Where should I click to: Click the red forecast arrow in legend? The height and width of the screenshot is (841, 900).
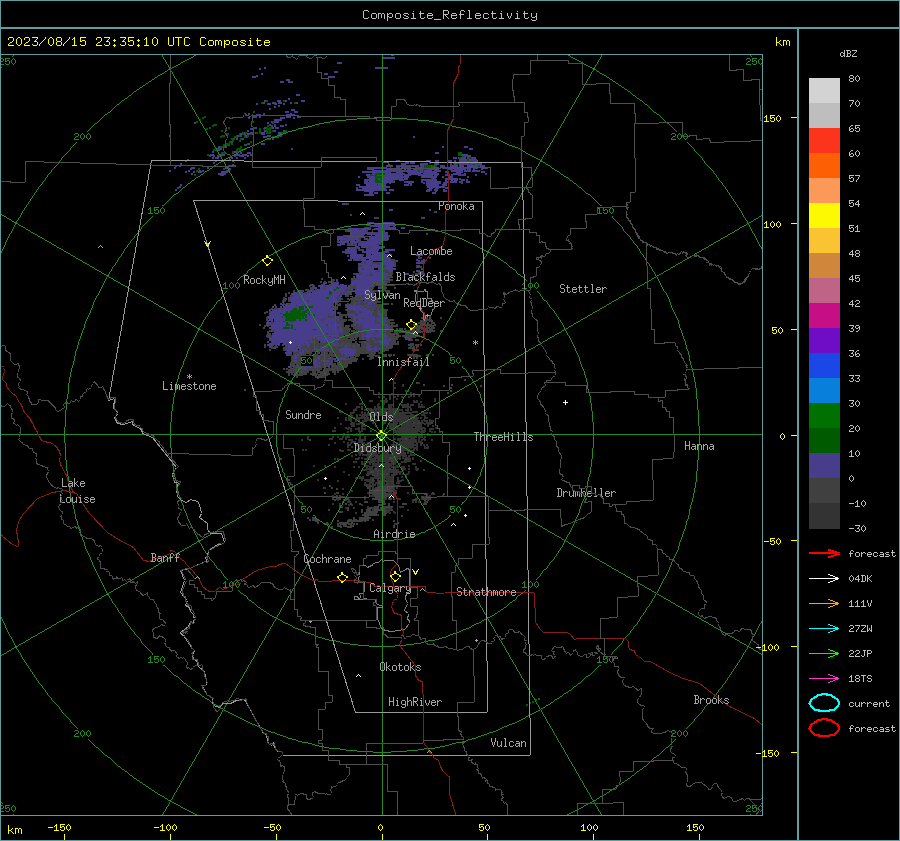(824, 553)
